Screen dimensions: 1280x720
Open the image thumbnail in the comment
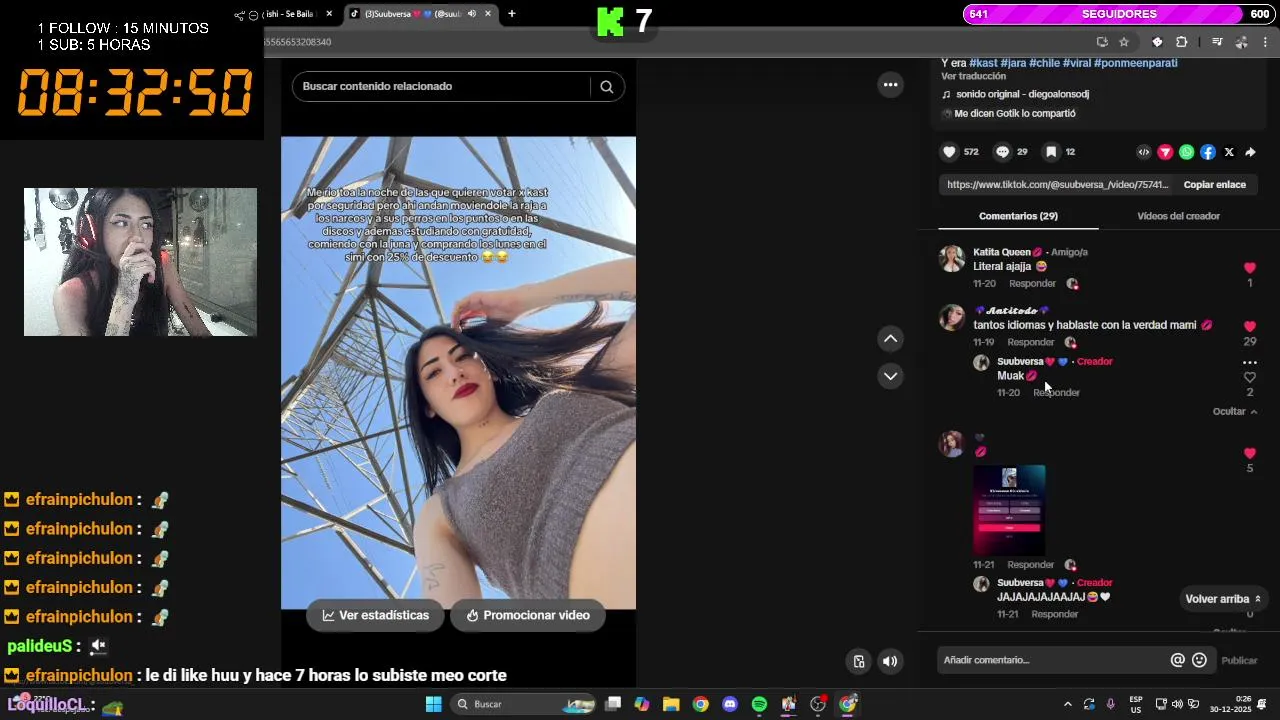[x=1009, y=510]
